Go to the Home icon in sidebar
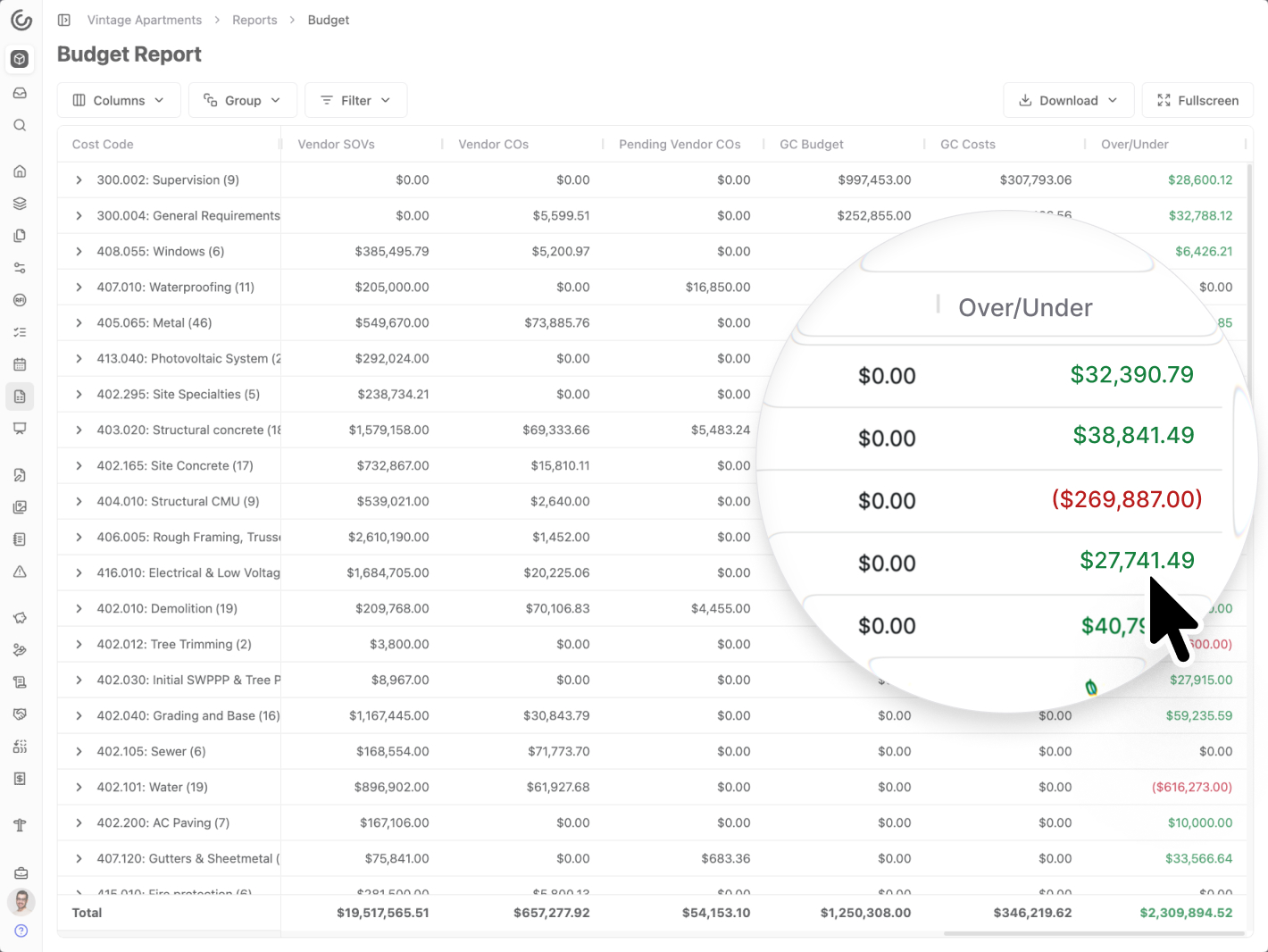This screenshot has width=1268, height=952. coord(20,171)
